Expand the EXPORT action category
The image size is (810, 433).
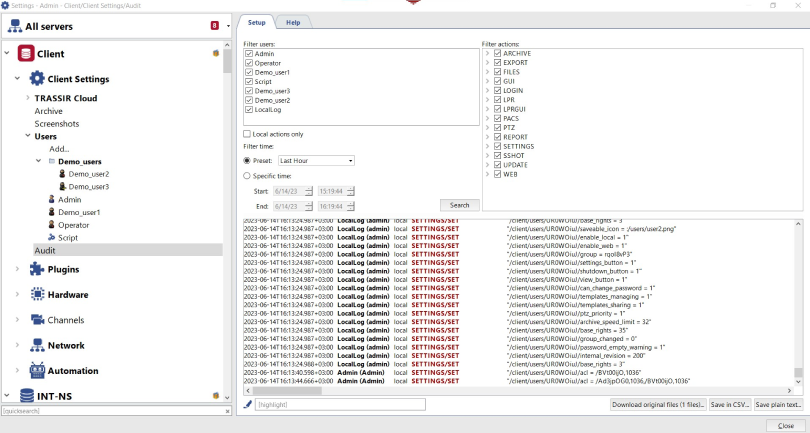point(487,63)
